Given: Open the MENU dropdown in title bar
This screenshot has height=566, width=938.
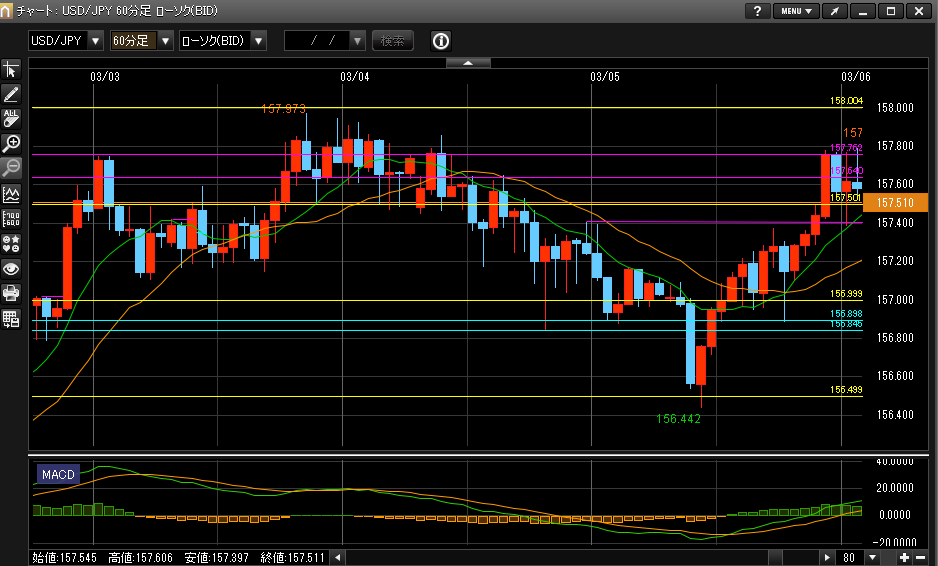Looking at the screenshot, I should pyautogui.click(x=796, y=11).
